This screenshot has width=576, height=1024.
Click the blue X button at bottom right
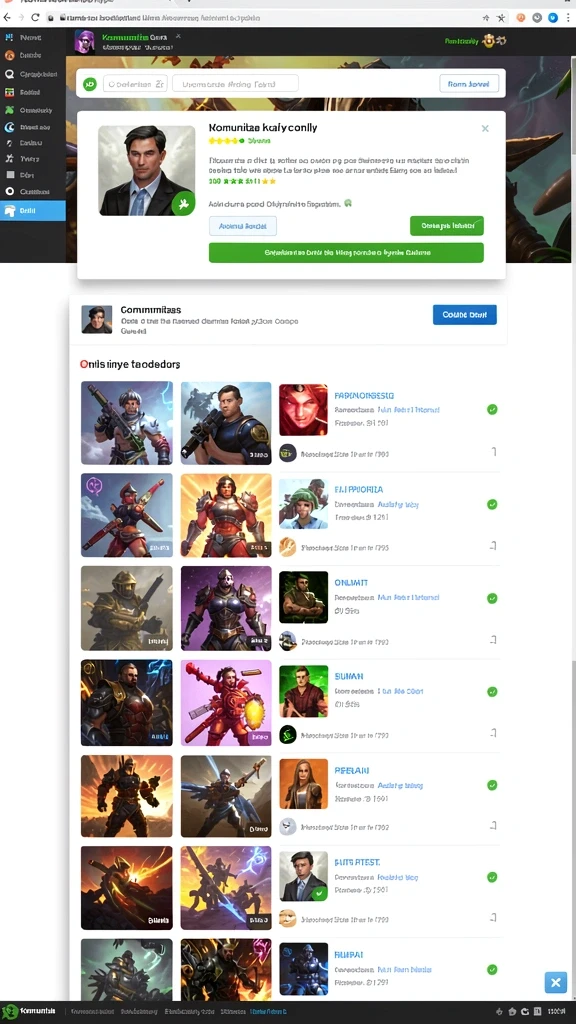coord(556,982)
